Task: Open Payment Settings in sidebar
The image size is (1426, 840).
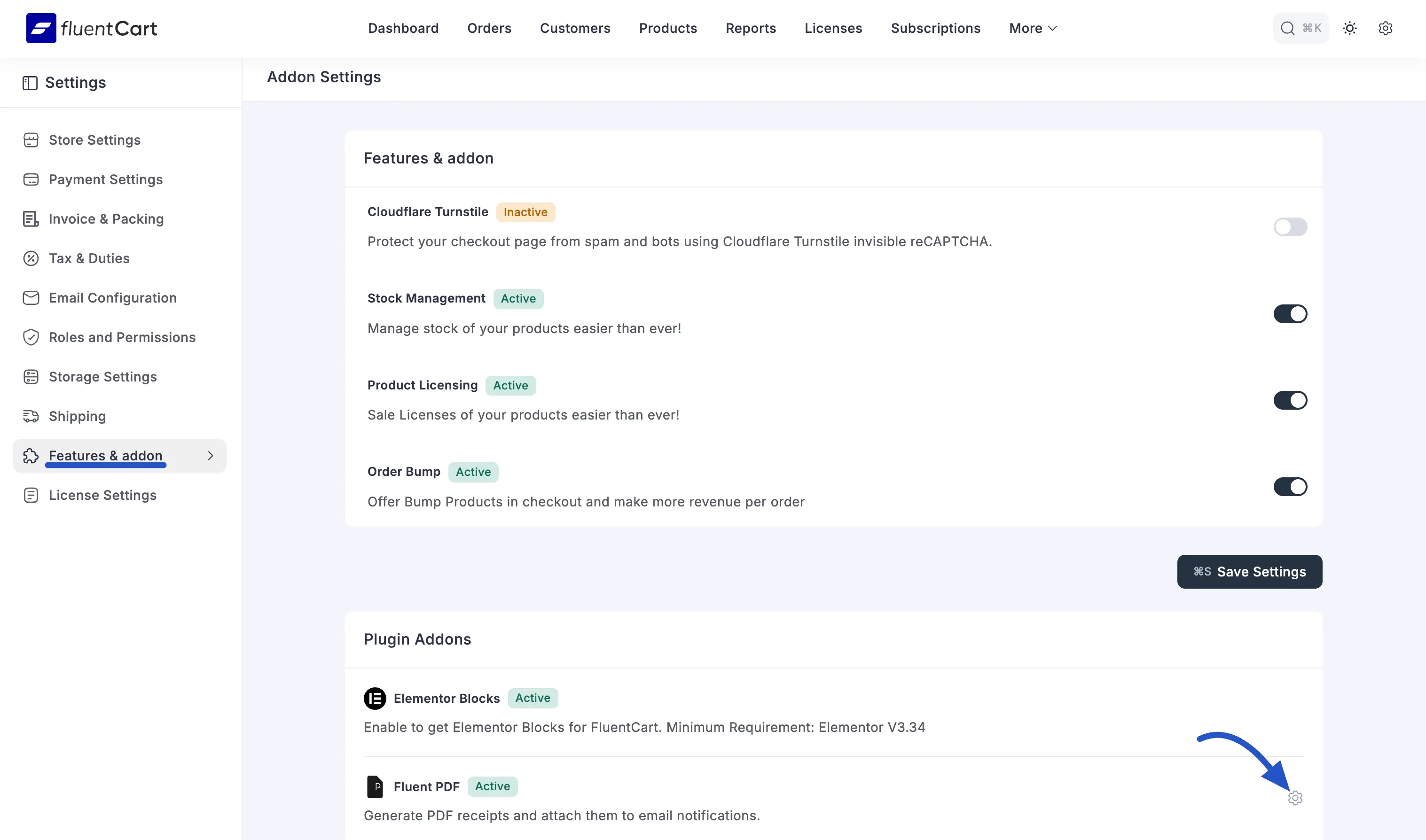Action: click(x=105, y=179)
